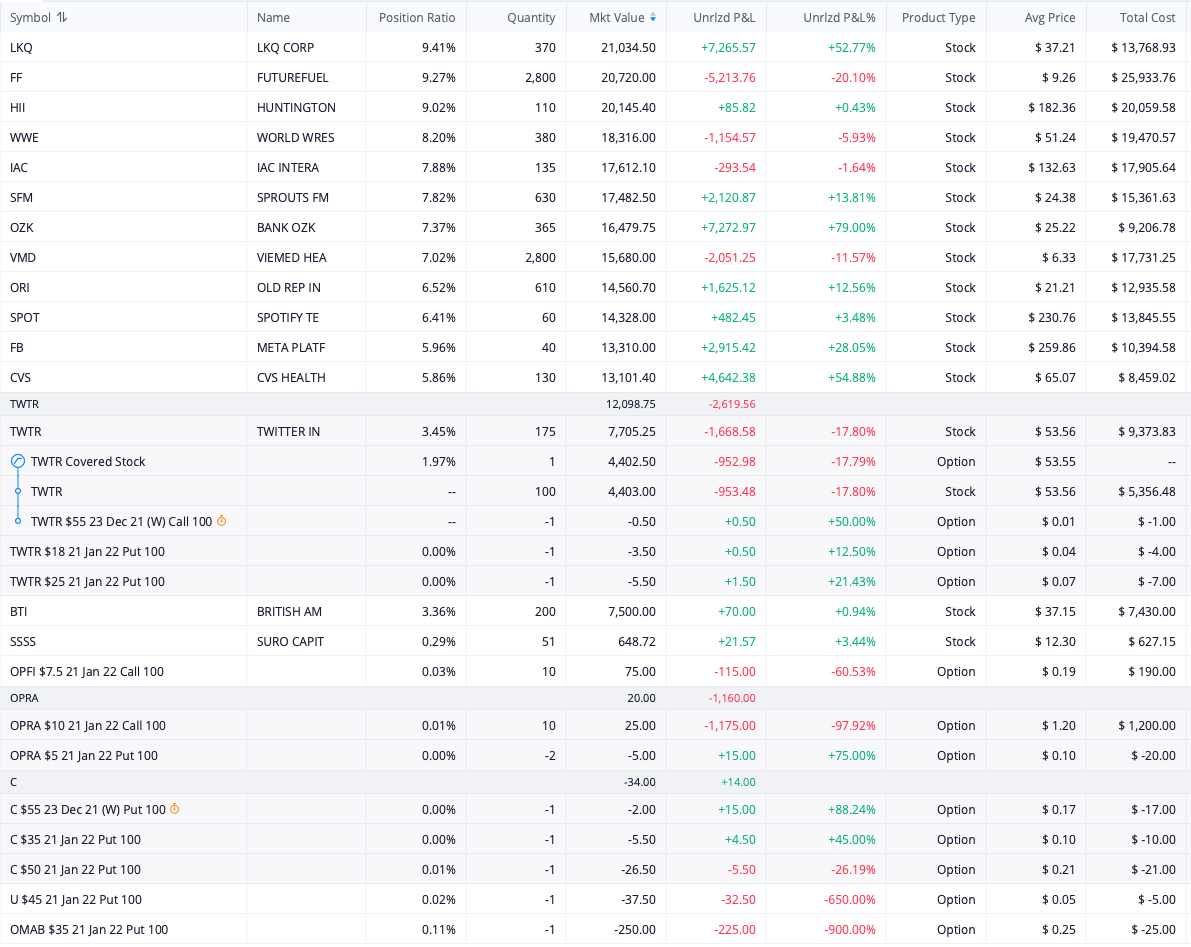The image size is (1191, 947).
Task: Click OPRA group P&L -1,160.00
Action: (x=732, y=698)
